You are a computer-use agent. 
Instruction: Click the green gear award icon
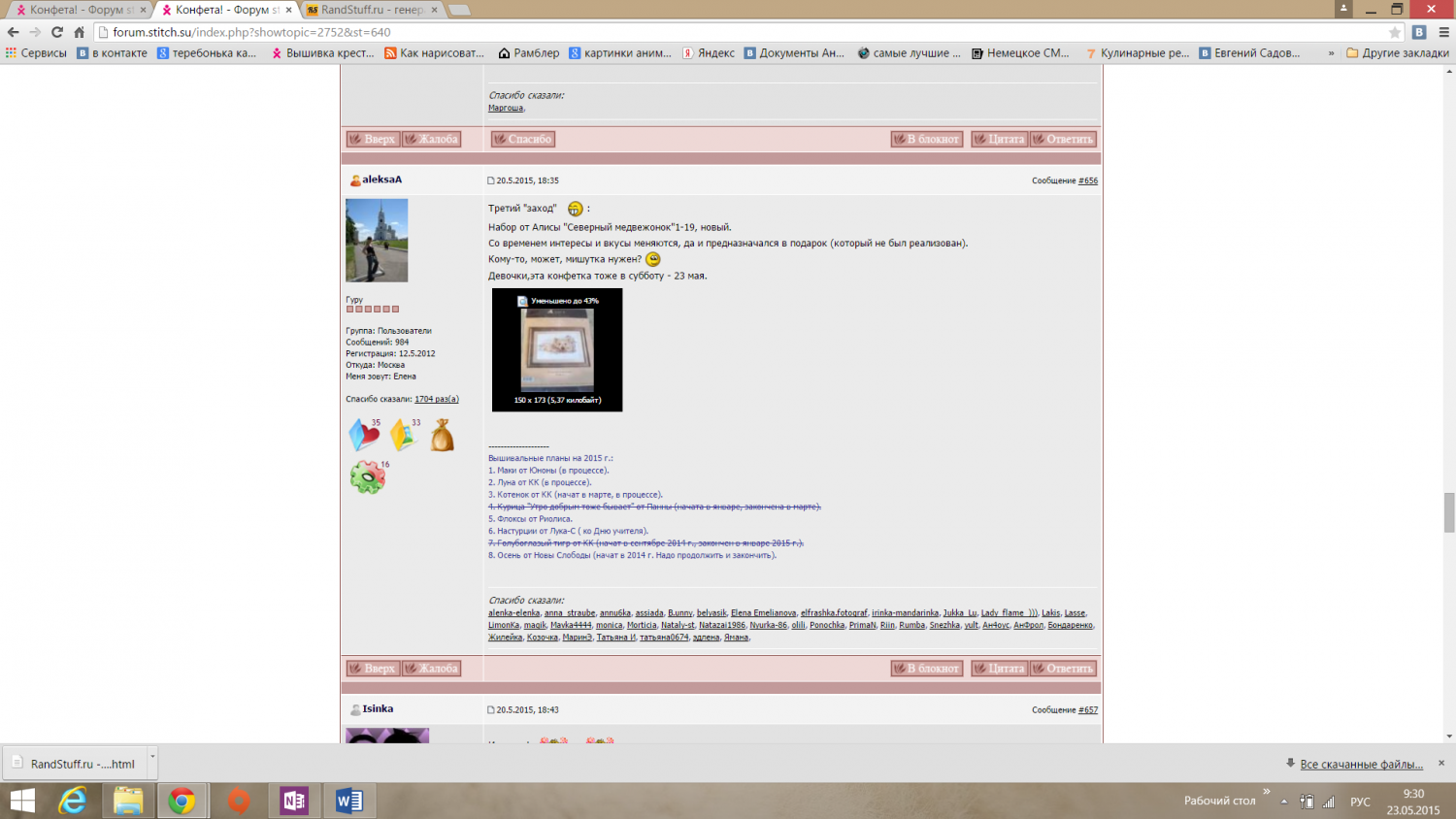click(368, 477)
